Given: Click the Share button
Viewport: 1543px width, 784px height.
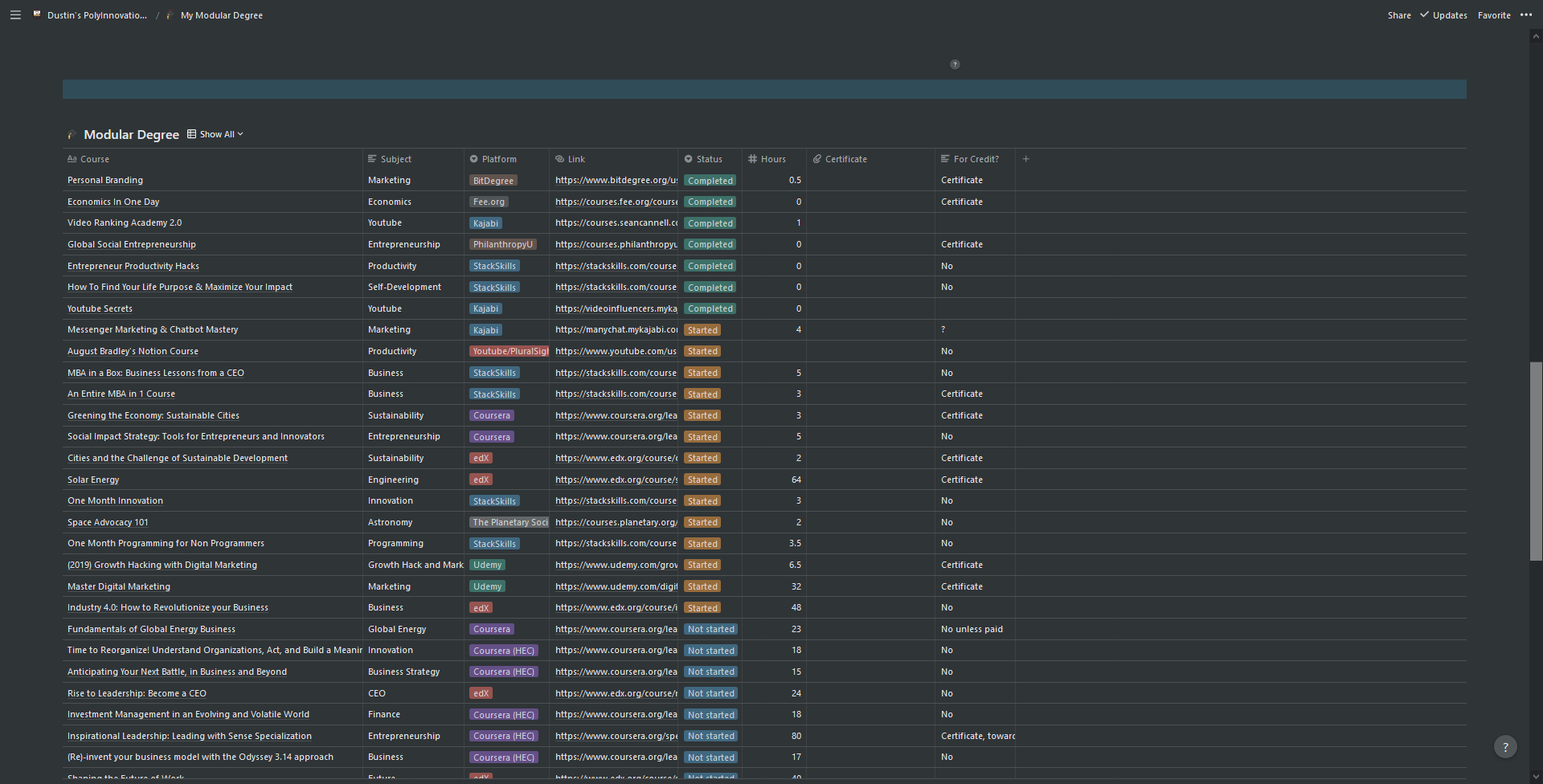Looking at the screenshot, I should click(1399, 15).
